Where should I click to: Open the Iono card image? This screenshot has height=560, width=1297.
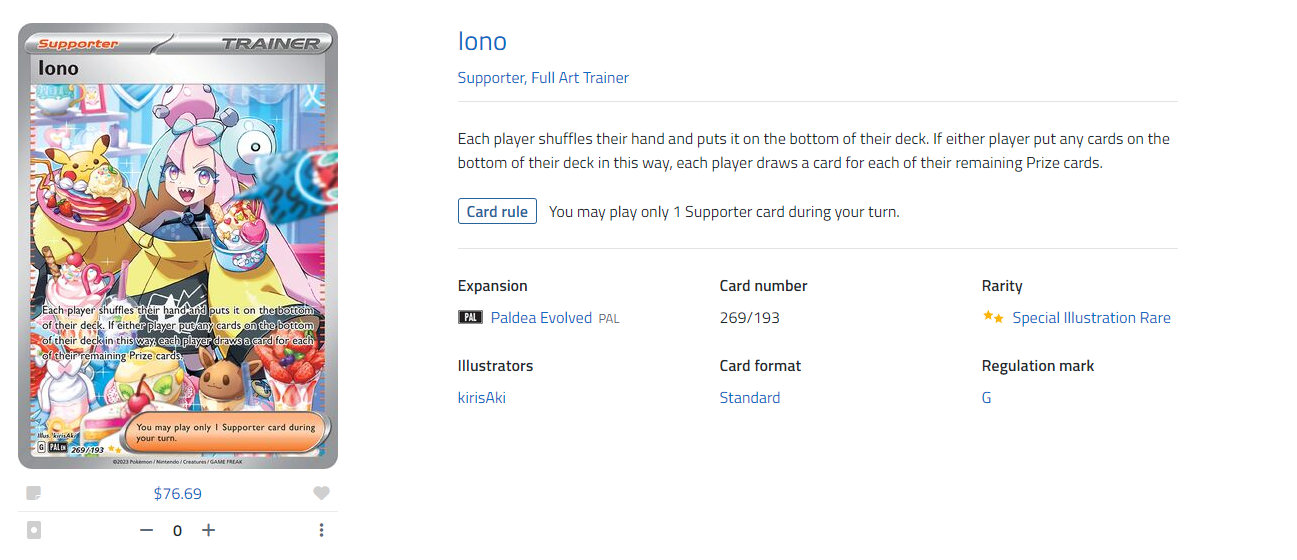[178, 245]
